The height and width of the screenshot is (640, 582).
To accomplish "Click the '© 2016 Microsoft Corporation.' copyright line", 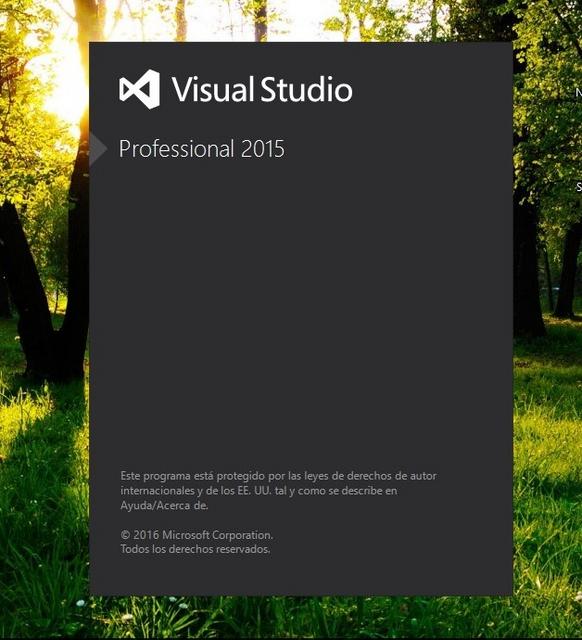I will point(197,535).
